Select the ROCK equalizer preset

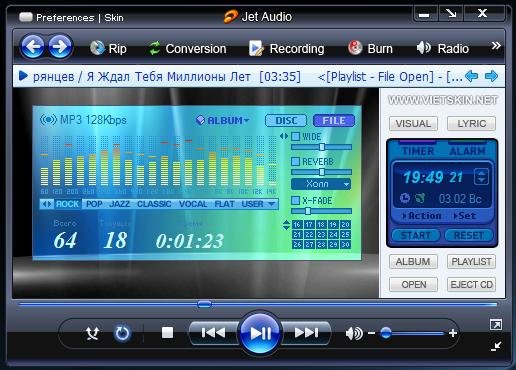[x=67, y=204]
